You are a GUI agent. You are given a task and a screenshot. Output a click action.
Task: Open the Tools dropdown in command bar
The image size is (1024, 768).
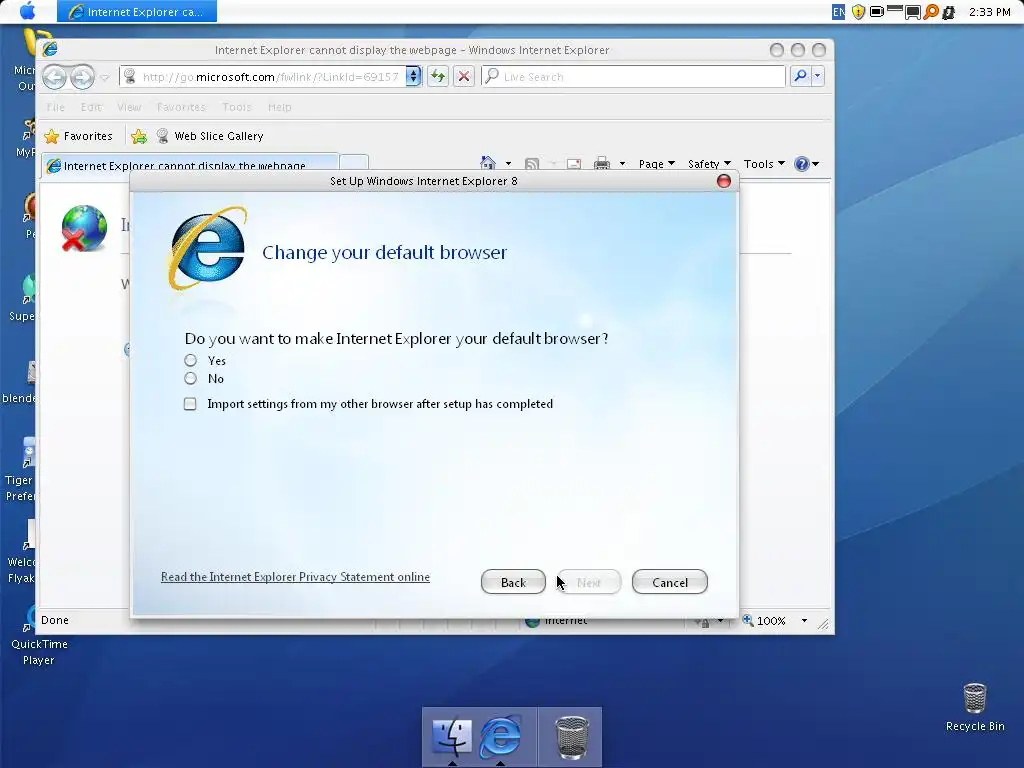764,164
